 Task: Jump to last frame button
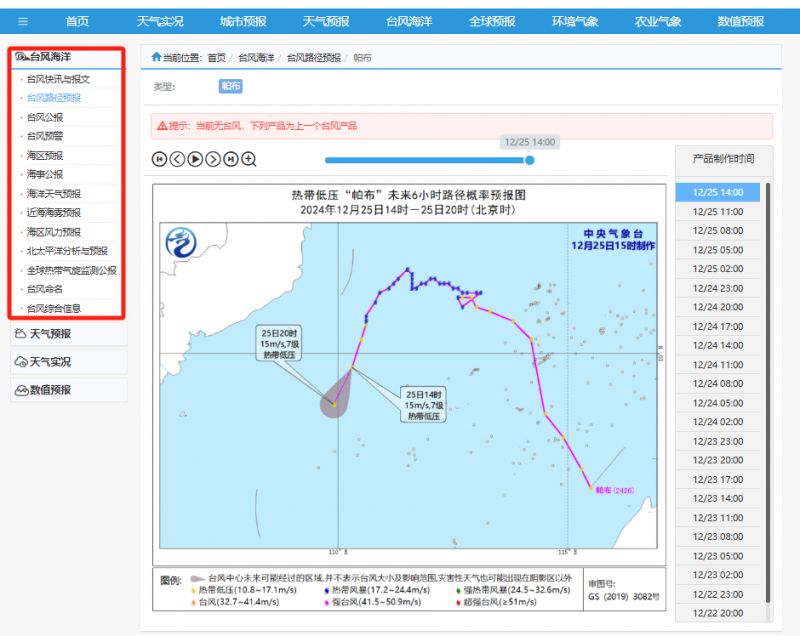pos(231,160)
